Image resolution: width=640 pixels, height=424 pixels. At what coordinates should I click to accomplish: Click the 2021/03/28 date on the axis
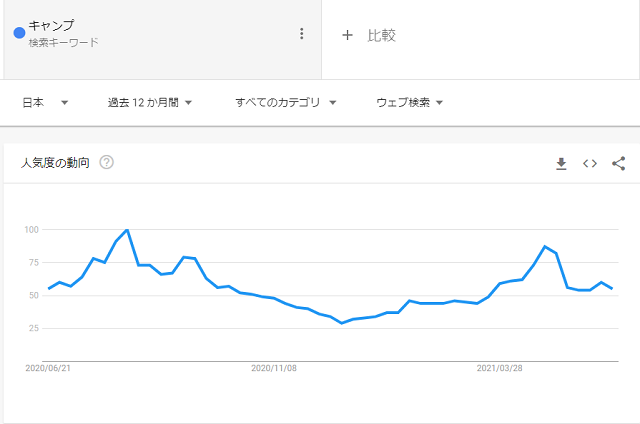click(x=500, y=368)
